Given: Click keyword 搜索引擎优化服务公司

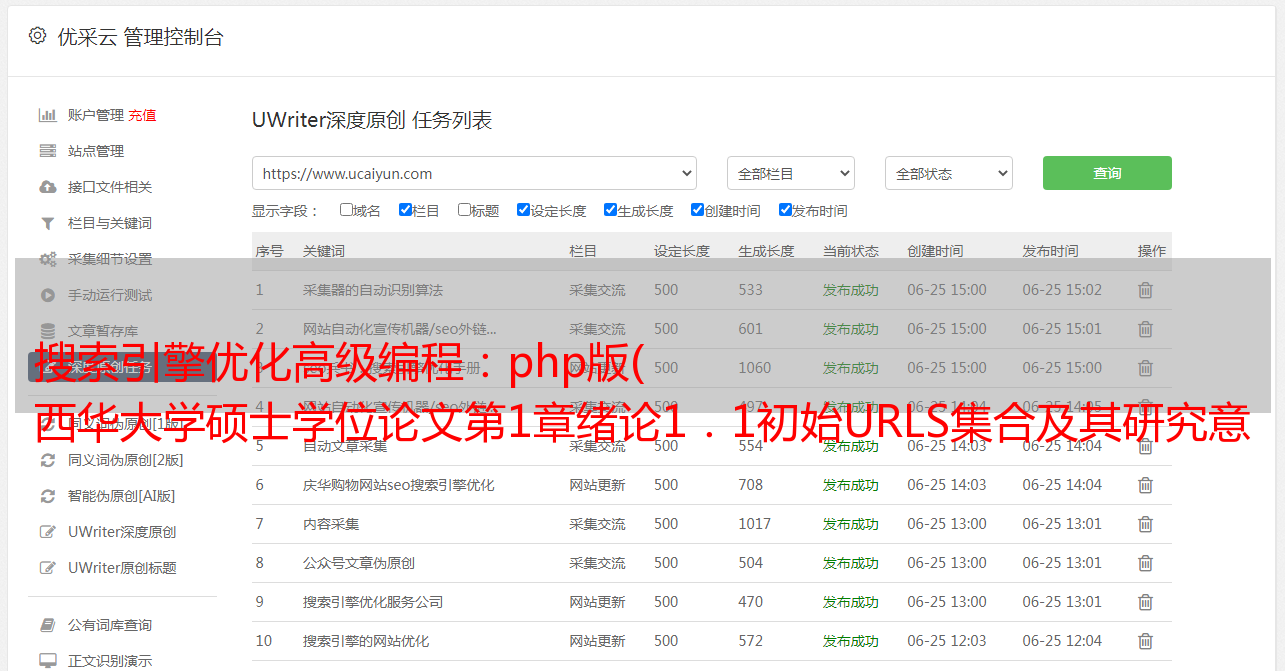Looking at the screenshot, I should click(x=373, y=602).
